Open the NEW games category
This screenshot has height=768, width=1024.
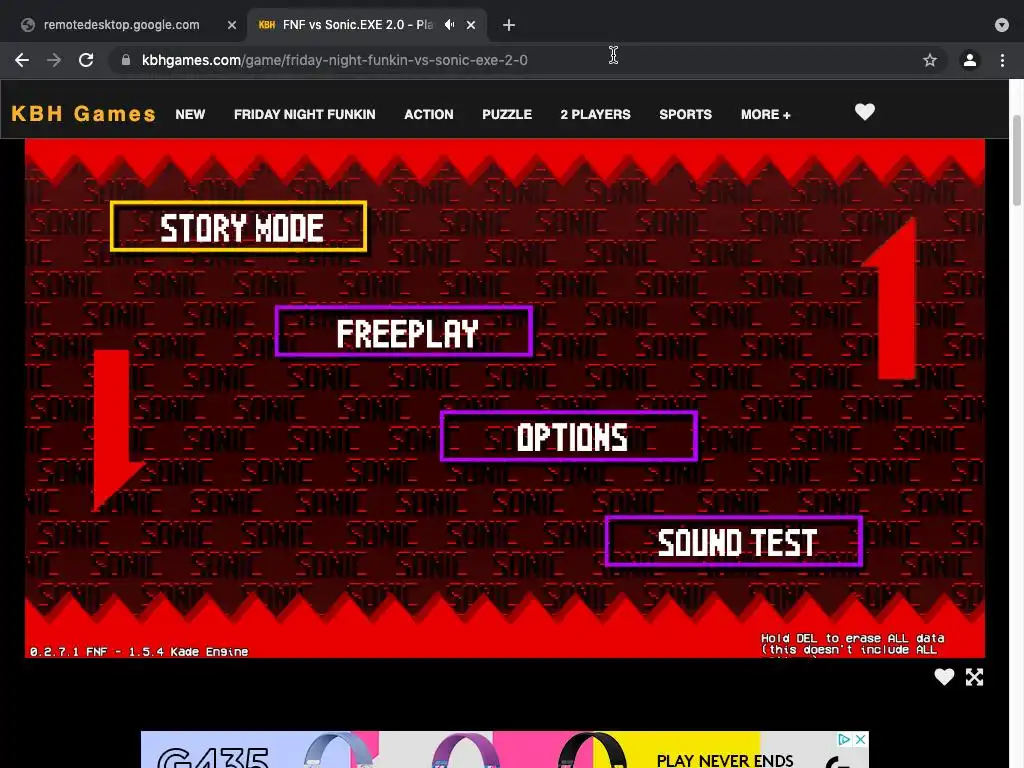point(190,114)
